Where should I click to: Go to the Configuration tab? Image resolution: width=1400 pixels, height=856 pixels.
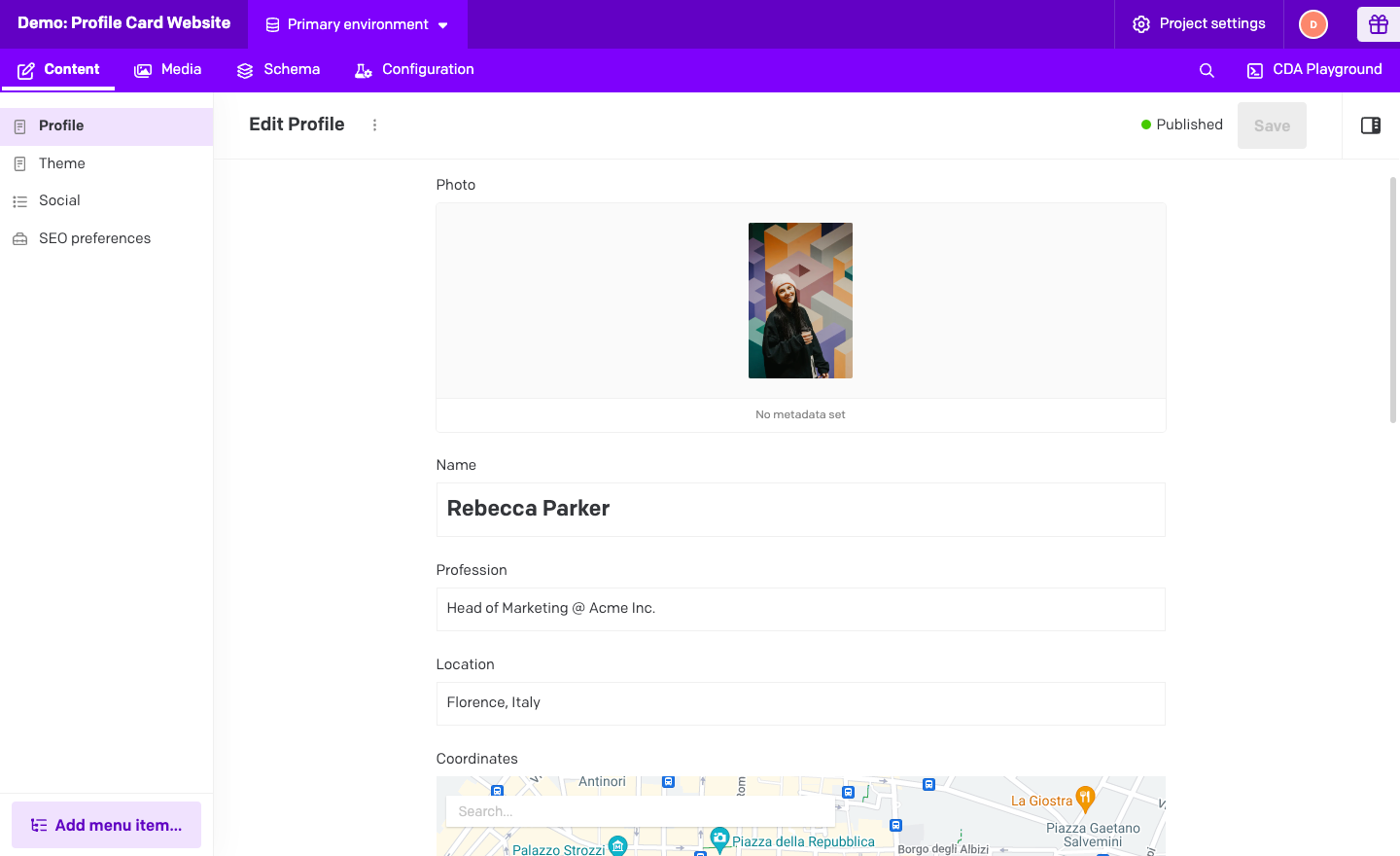coord(414,70)
